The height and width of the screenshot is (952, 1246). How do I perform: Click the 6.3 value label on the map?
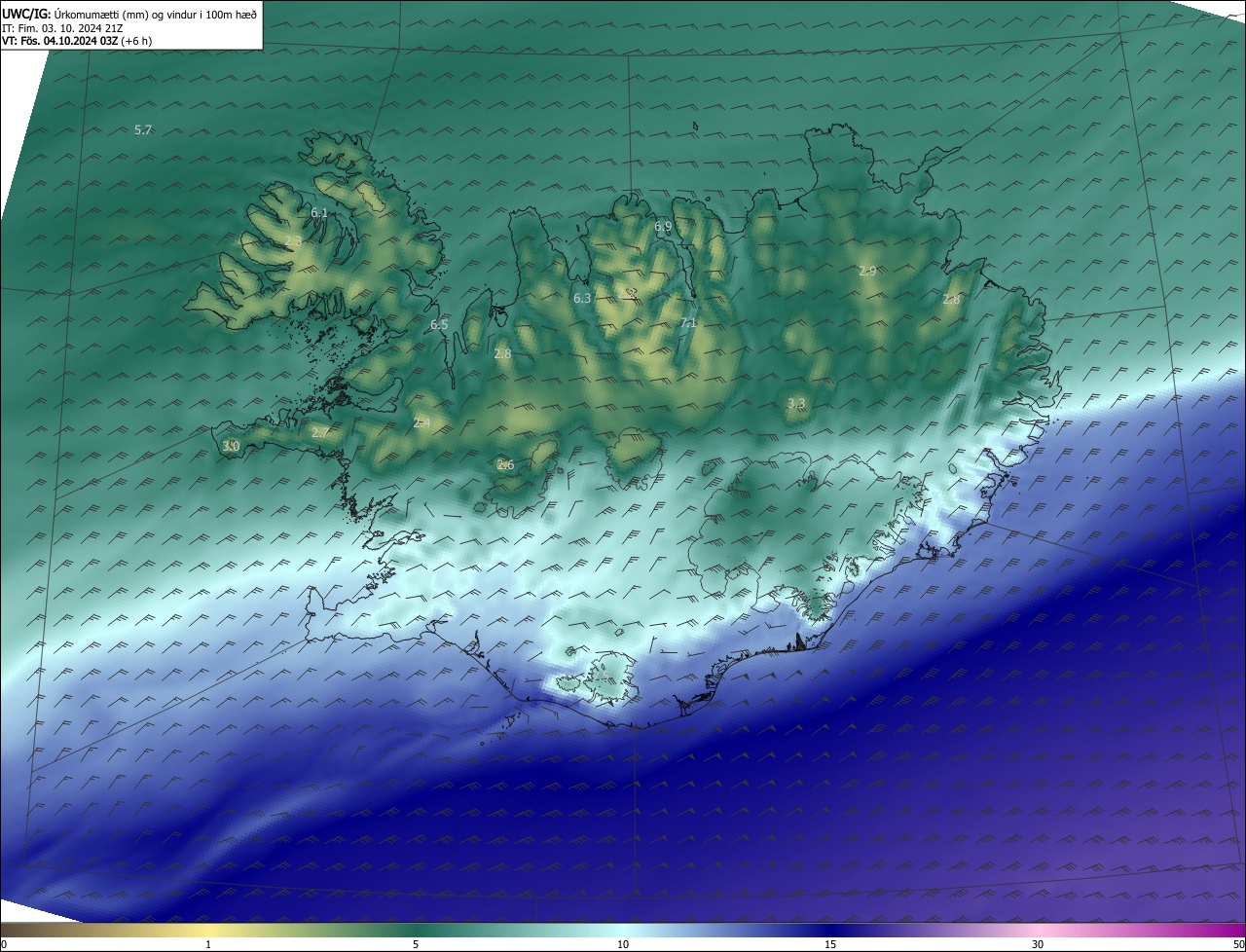(582, 298)
